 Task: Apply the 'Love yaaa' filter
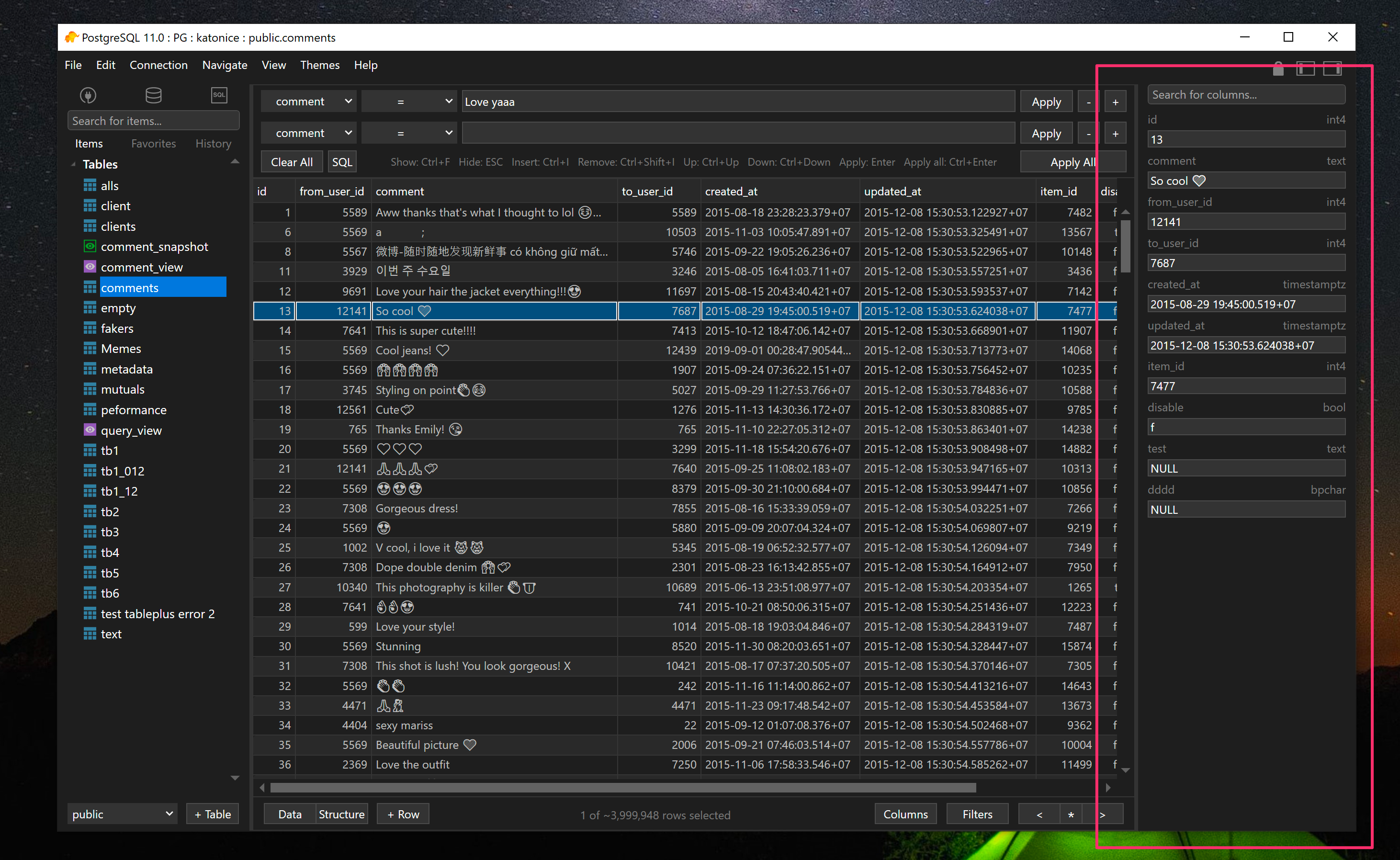click(1046, 102)
